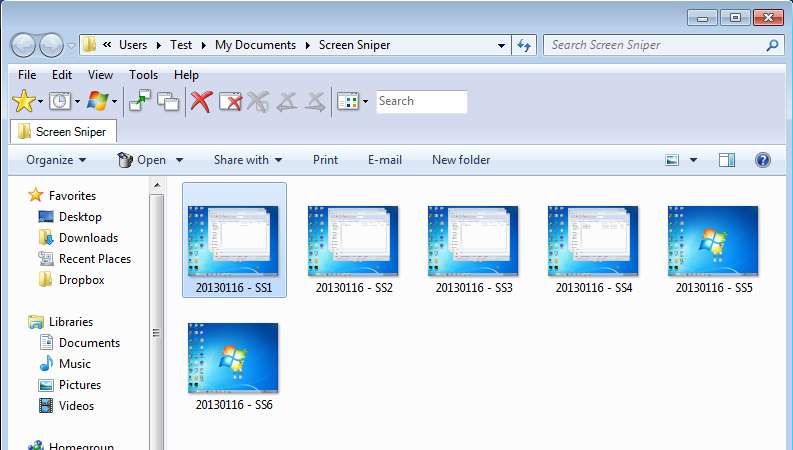Select the 20130116 - SS1 thumbnail
The height and width of the screenshot is (450, 793).
(x=234, y=241)
